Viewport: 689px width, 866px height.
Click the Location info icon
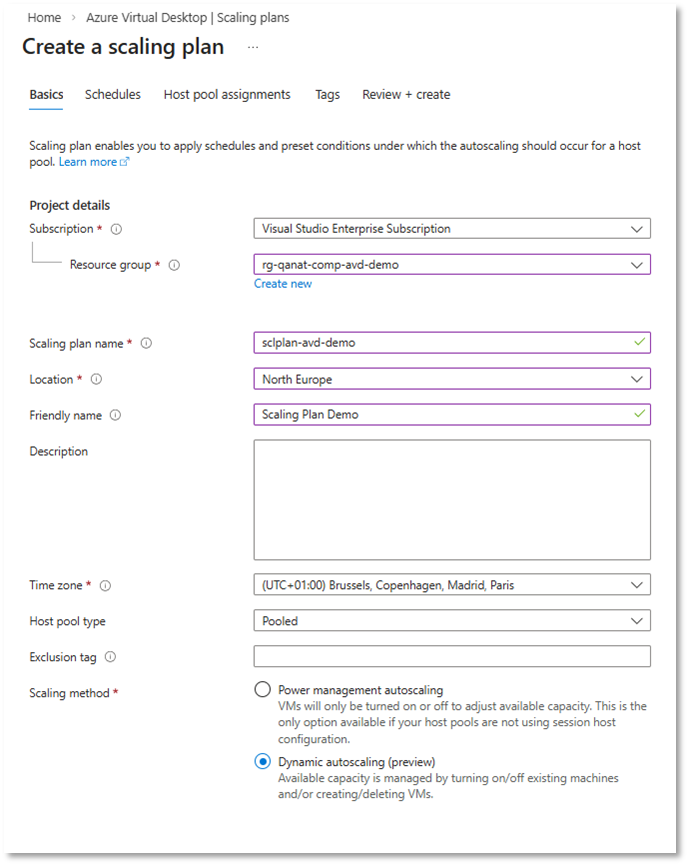click(95, 378)
